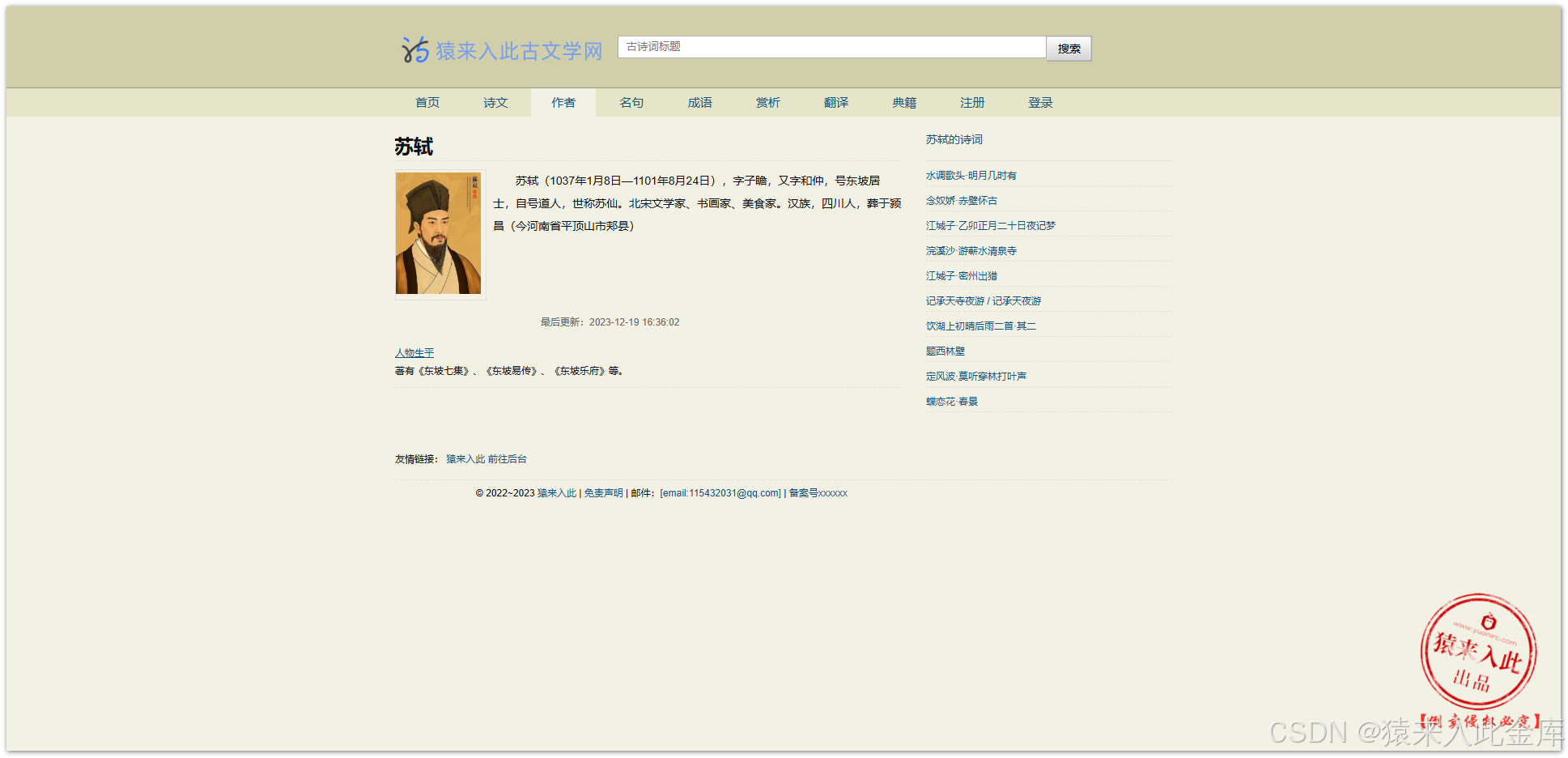Open poem 念奴娇·赤壁怀古
Screen dimensions: 1568x758
[962, 201]
